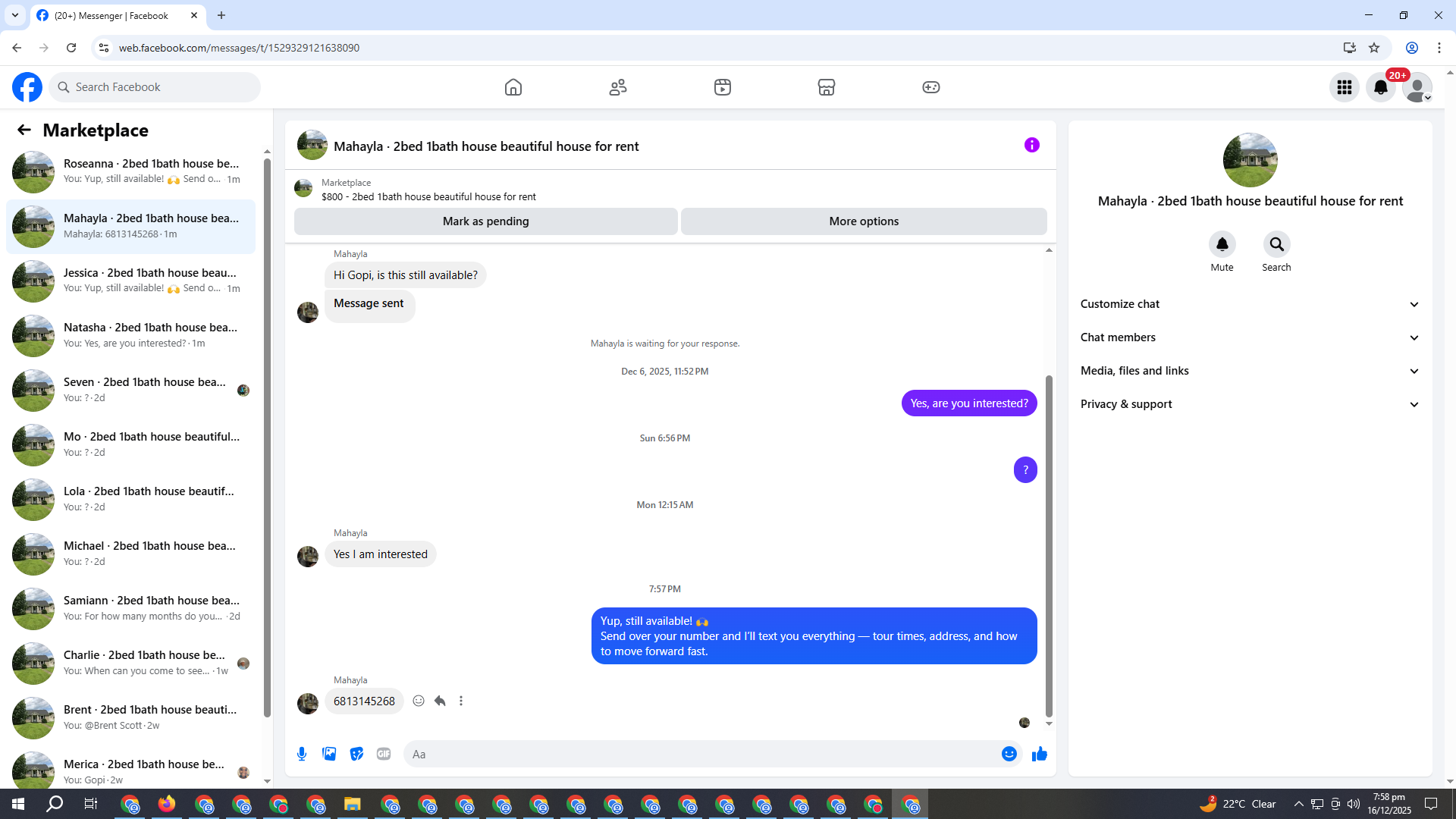Open conversation information via the purple info icon

coord(1032,145)
